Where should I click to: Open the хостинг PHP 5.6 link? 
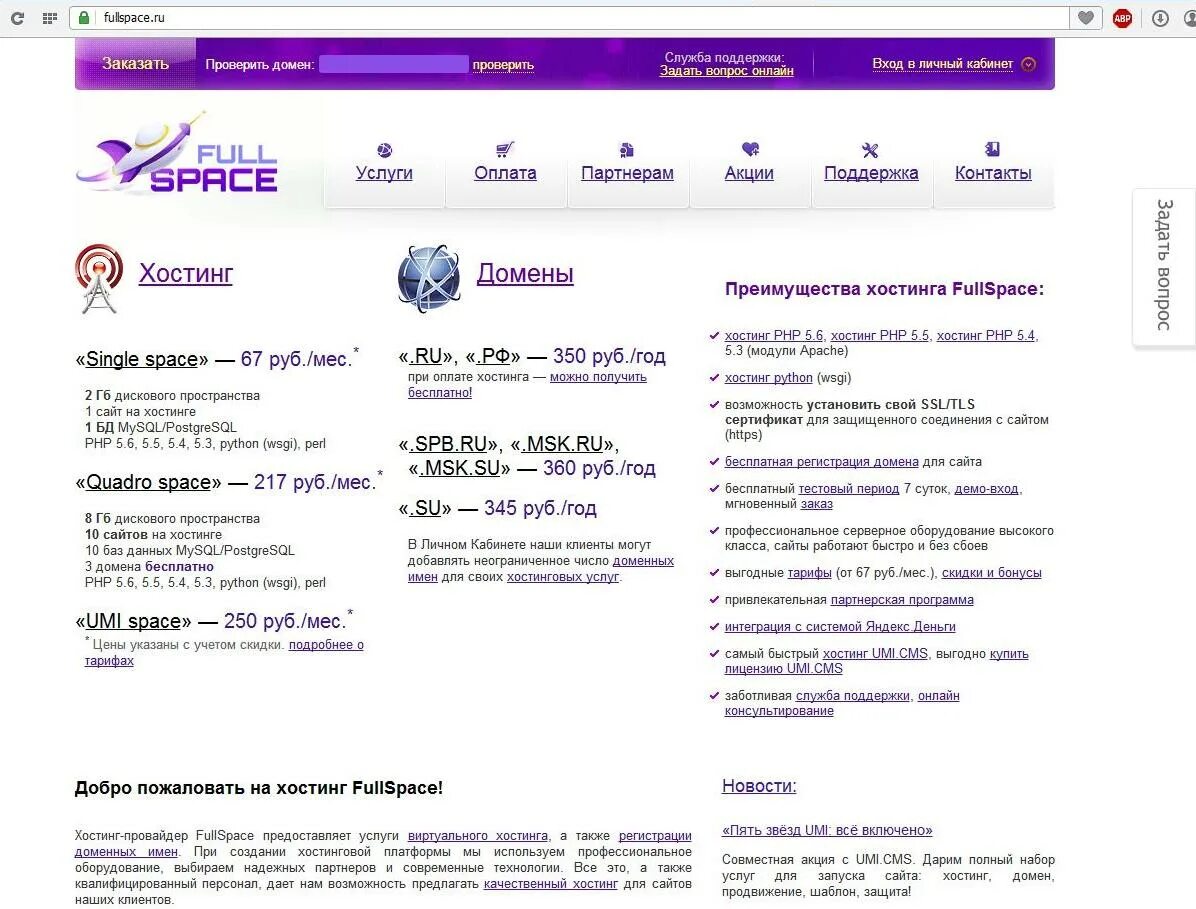click(773, 336)
